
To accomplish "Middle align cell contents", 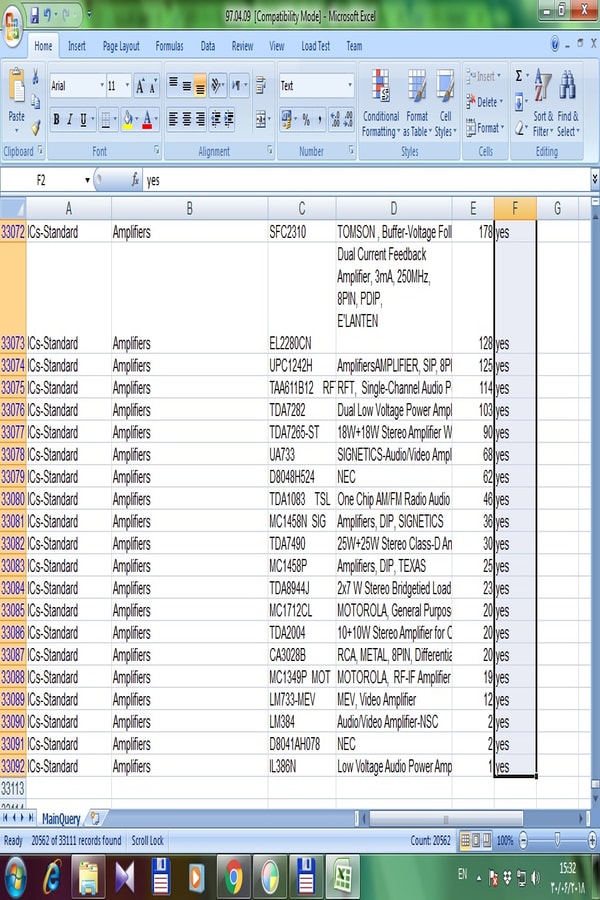I will pyautogui.click(x=187, y=86).
